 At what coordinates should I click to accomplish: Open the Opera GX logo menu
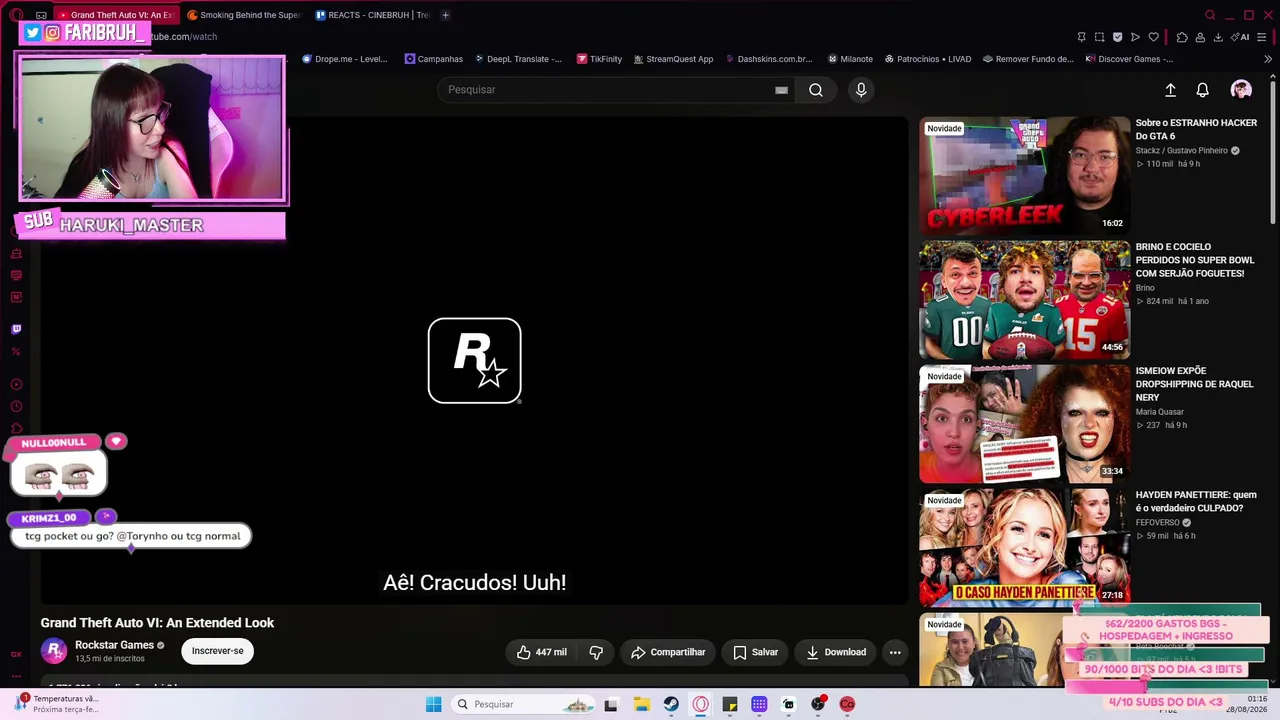pos(15,15)
